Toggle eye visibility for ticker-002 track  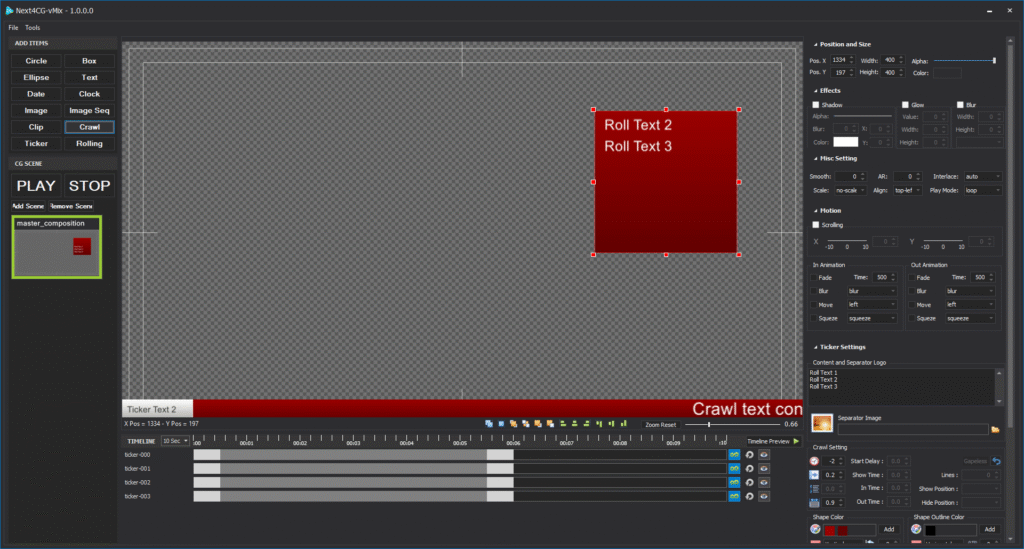(764, 482)
